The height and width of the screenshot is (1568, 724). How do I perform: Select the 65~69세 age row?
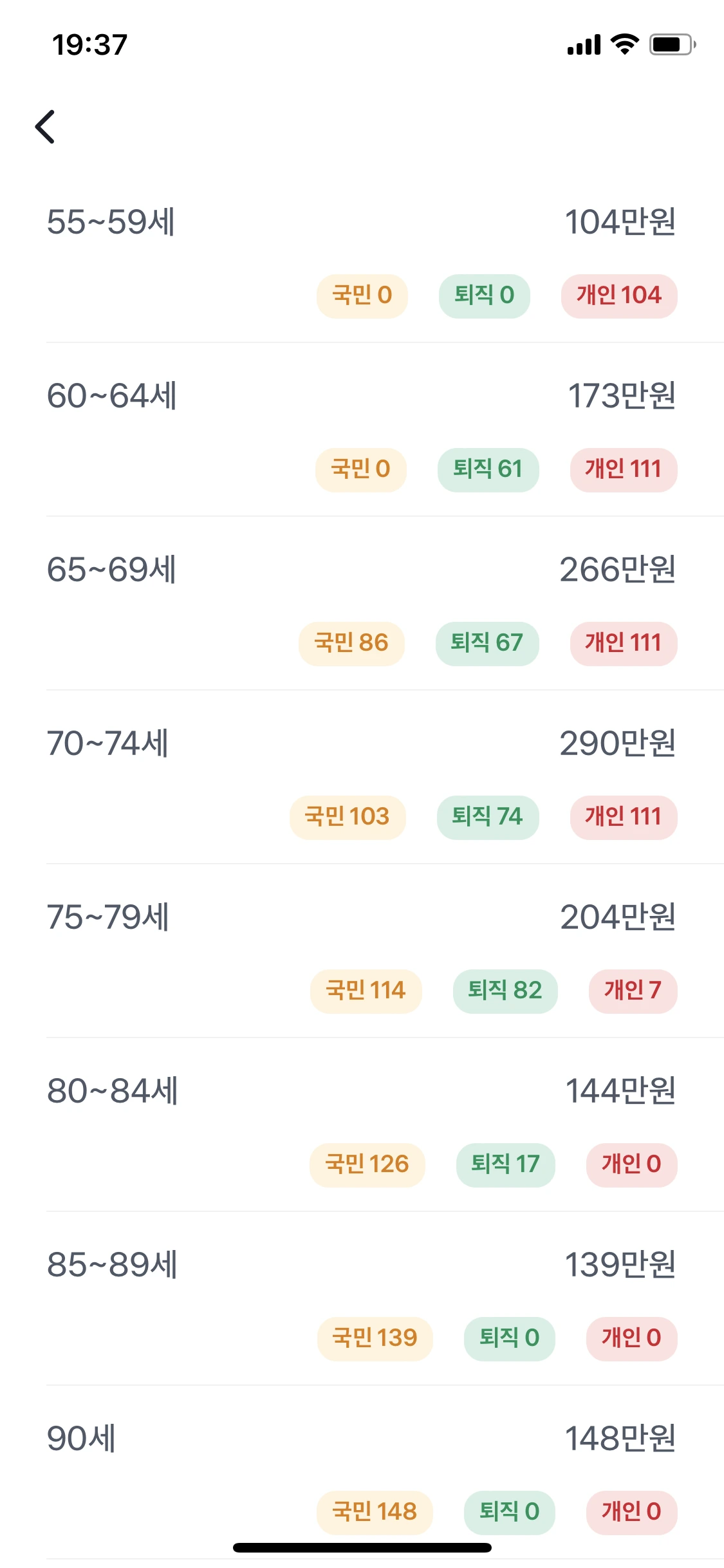(111, 570)
